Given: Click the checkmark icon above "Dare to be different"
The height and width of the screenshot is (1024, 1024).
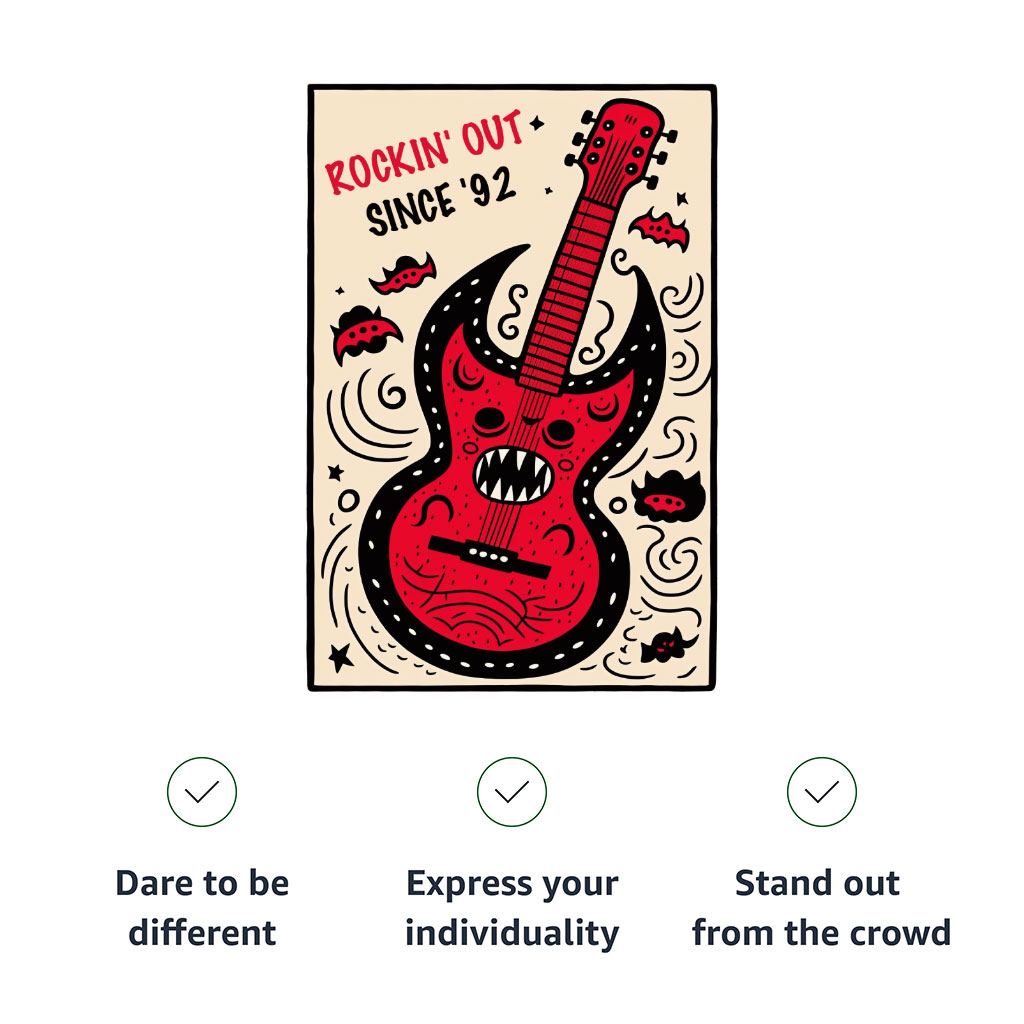Looking at the screenshot, I should pyautogui.click(x=202, y=792).
